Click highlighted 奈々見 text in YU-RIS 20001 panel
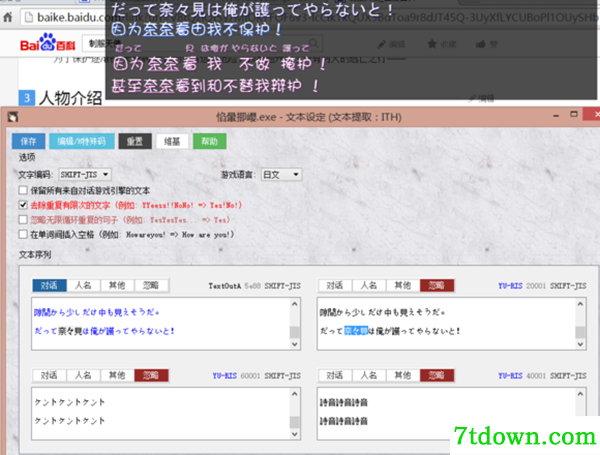This screenshot has height=455, width=600. pos(356,331)
